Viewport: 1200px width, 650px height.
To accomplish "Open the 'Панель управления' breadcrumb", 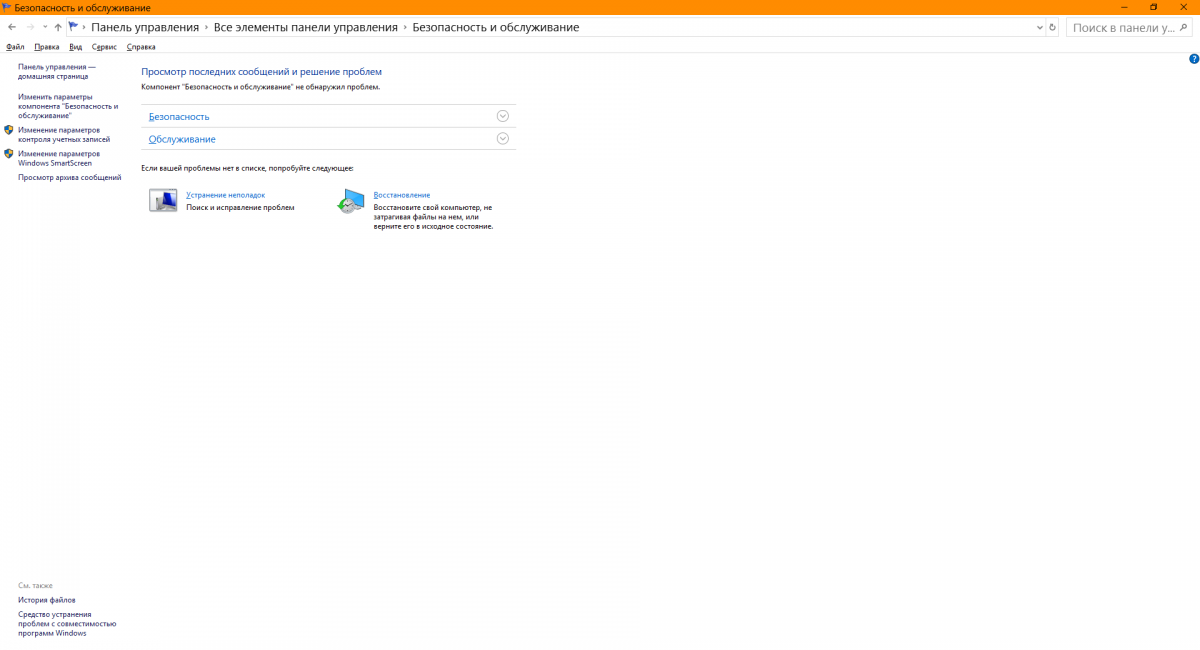I will (145, 27).
